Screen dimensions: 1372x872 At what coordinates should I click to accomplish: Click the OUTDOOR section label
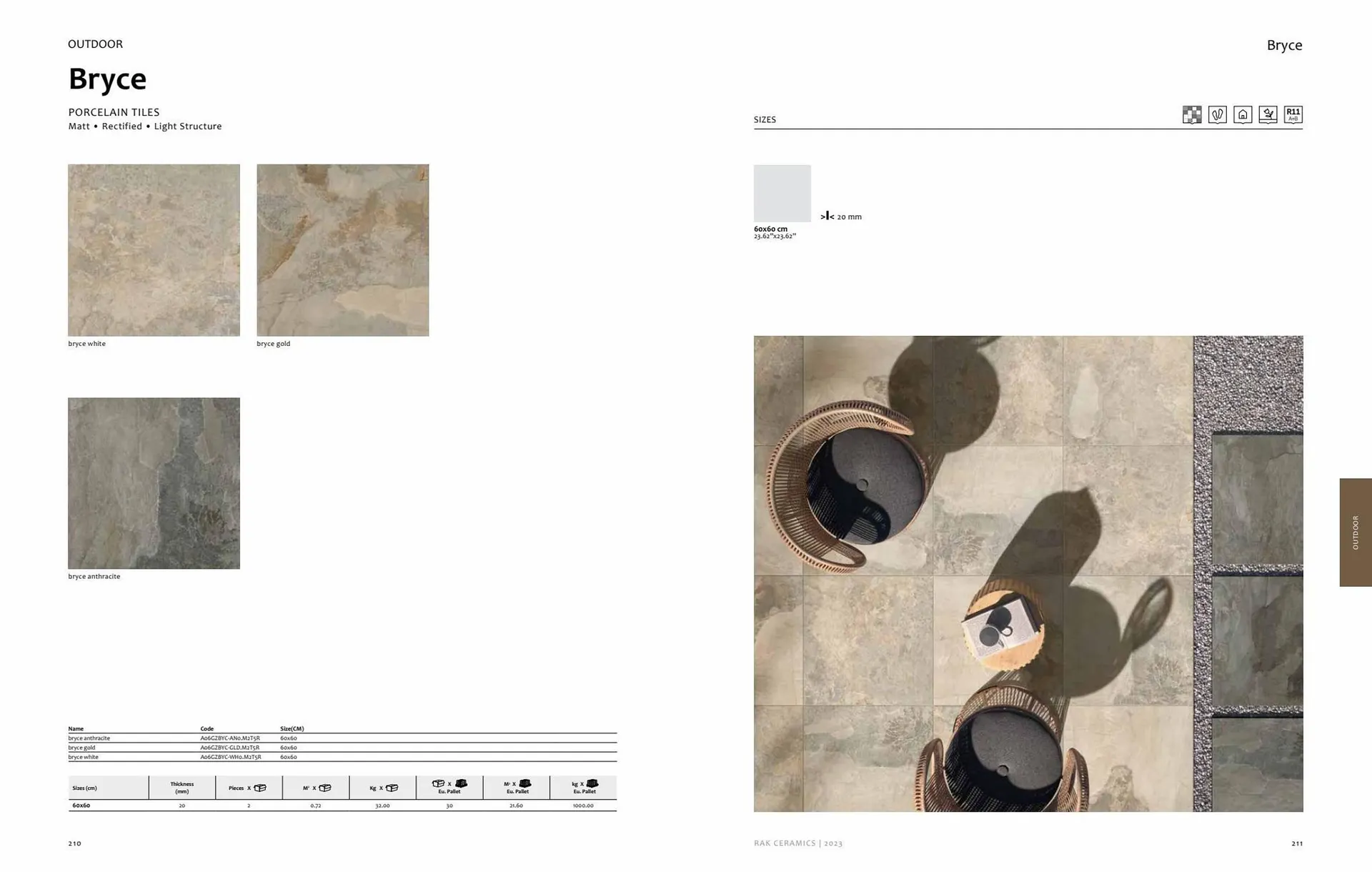(x=95, y=44)
